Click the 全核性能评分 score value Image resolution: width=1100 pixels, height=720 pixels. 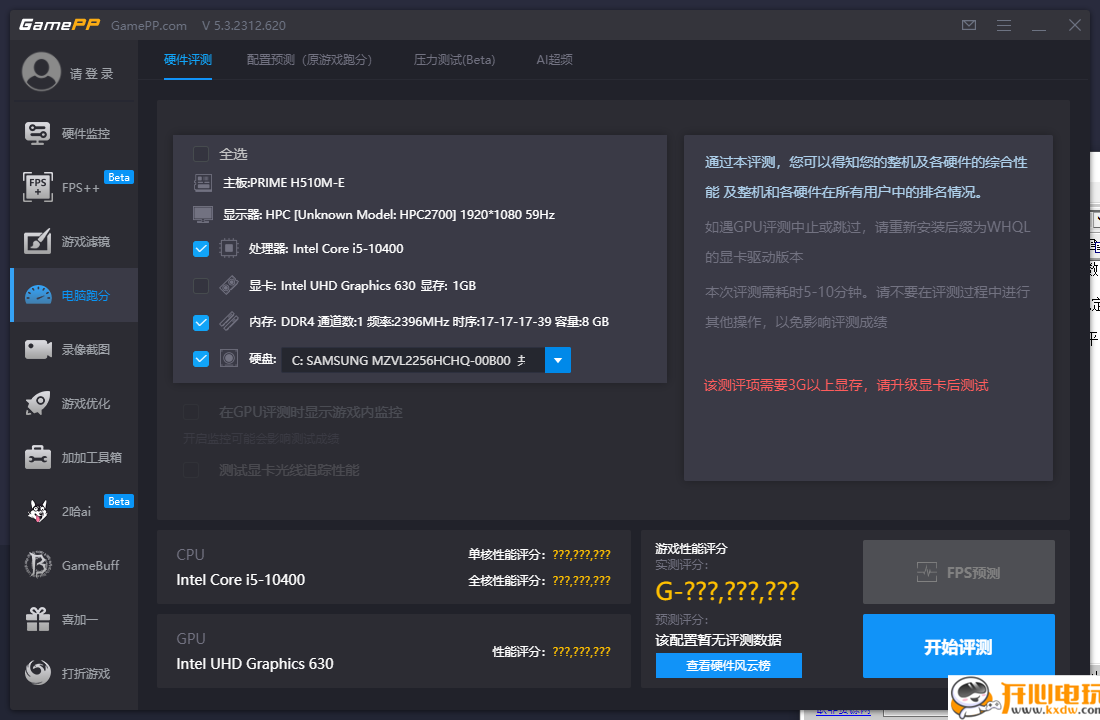(x=582, y=580)
